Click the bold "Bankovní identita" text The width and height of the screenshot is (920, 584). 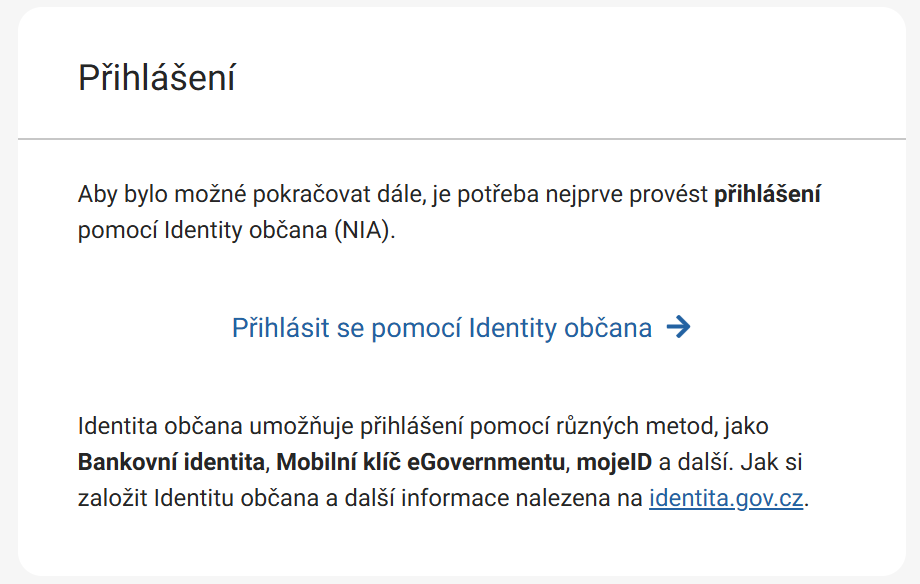tap(171, 462)
